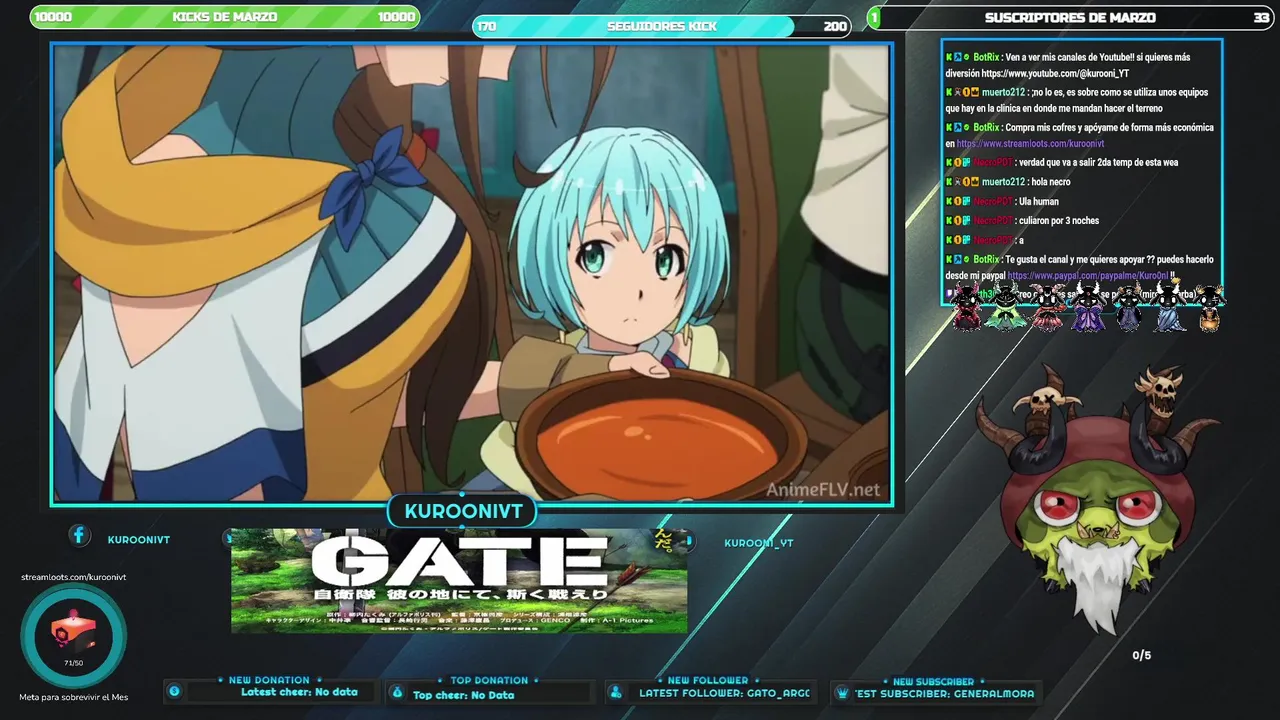Viewport: 1280px width, 720px height.
Task: Click the New Donation coin icon
Action: (175, 691)
